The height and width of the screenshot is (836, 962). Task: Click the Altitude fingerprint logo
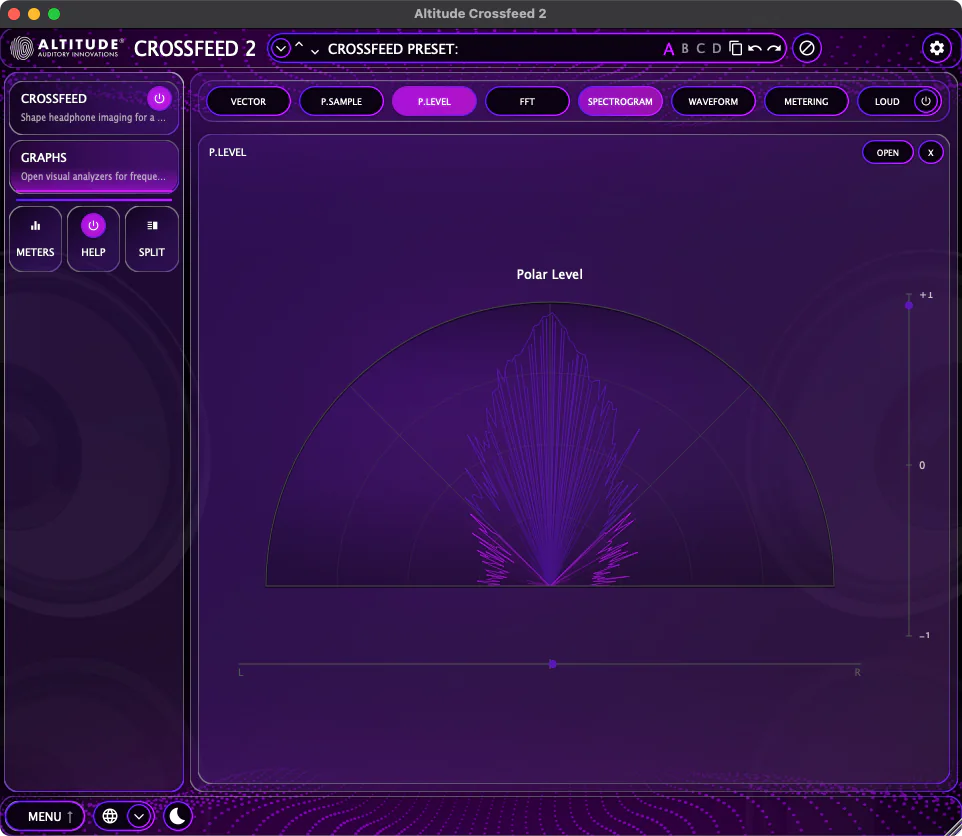point(21,48)
